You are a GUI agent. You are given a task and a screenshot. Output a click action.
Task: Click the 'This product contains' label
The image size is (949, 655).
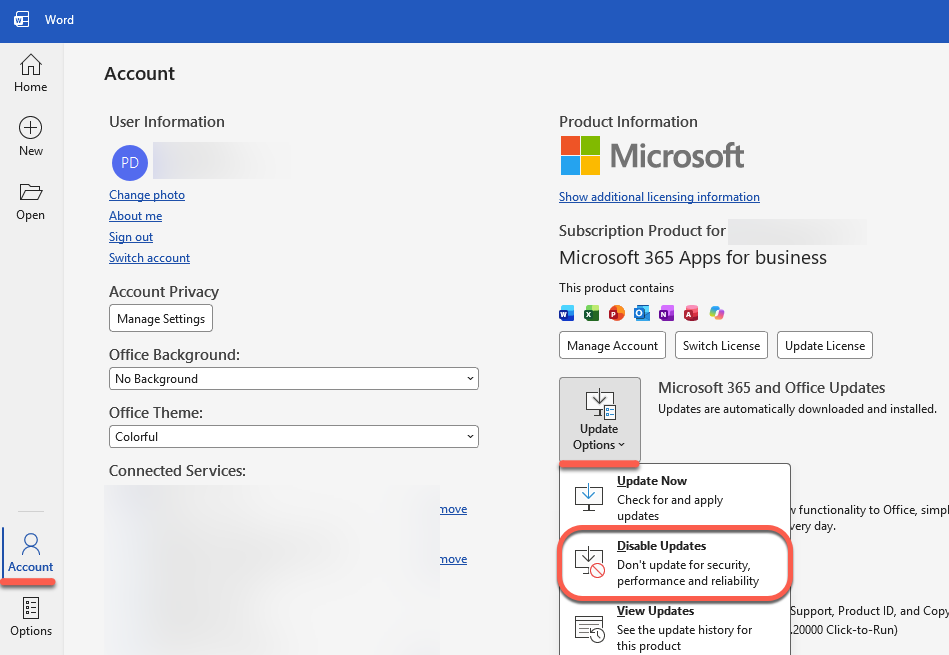click(616, 288)
